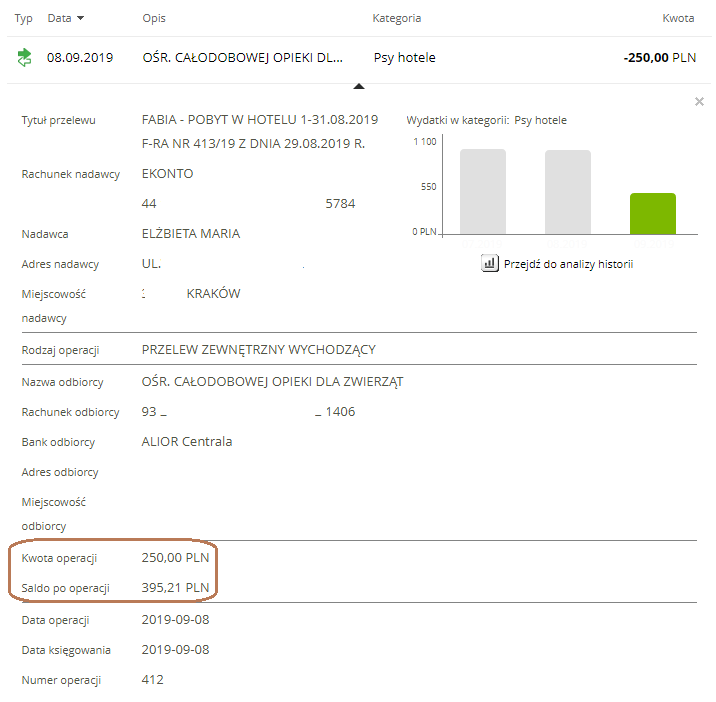Click the Typ column header

tap(23, 19)
